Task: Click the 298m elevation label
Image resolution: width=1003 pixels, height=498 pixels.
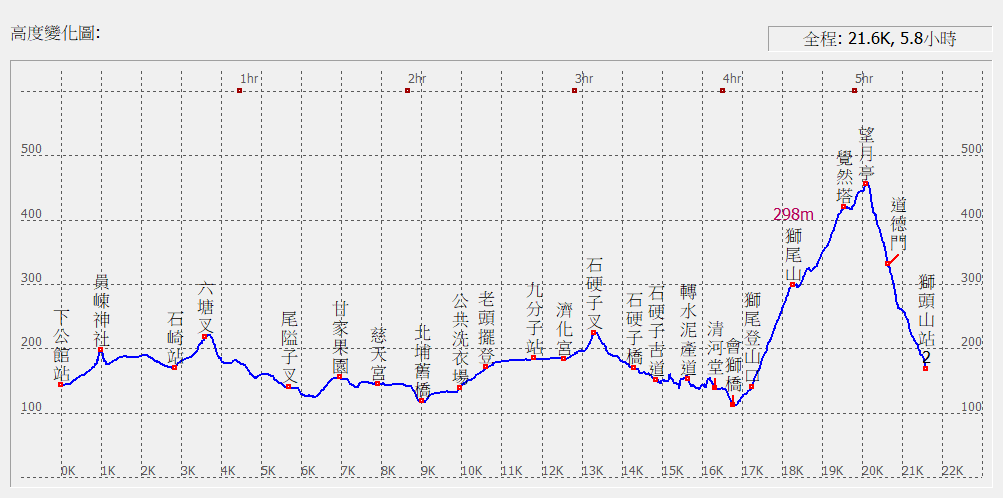Action: click(793, 214)
